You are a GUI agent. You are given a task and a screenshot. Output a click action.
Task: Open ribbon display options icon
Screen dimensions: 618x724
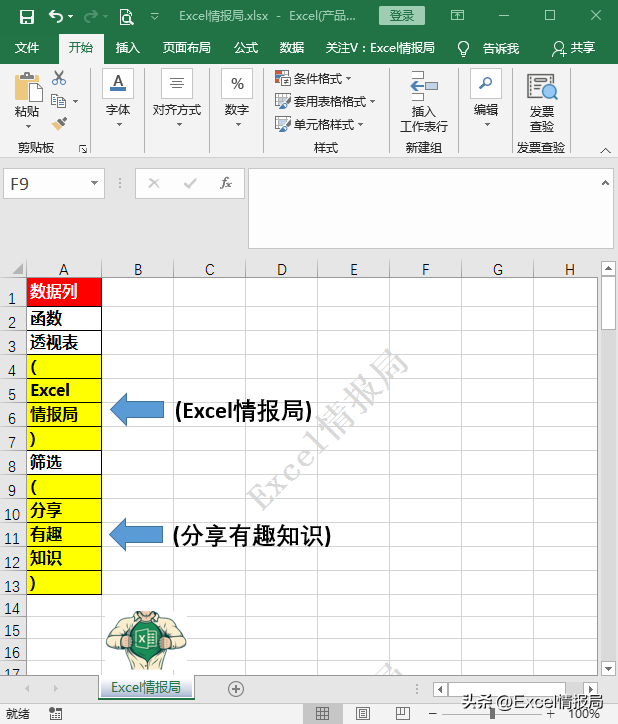click(457, 15)
